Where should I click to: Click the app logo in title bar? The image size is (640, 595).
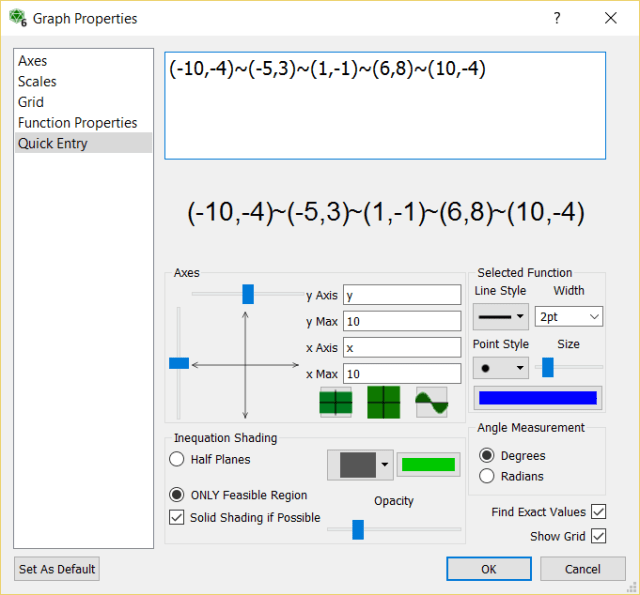[x=17, y=18]
